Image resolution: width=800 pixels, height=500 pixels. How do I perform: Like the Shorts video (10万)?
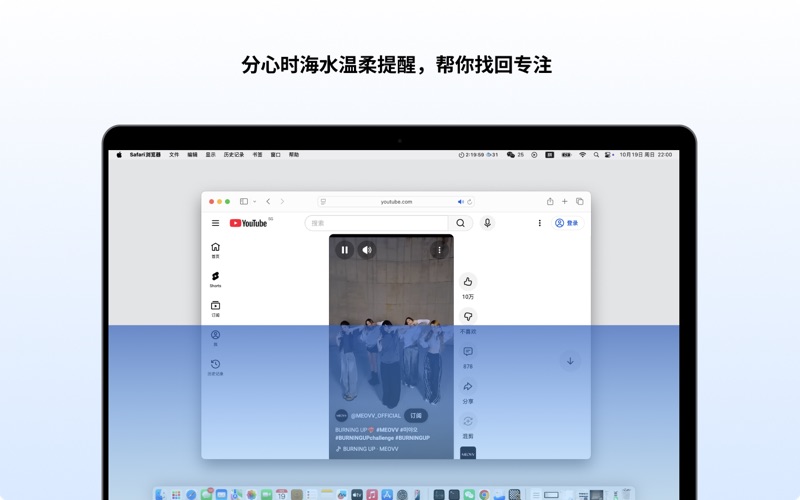pos(468,282)
